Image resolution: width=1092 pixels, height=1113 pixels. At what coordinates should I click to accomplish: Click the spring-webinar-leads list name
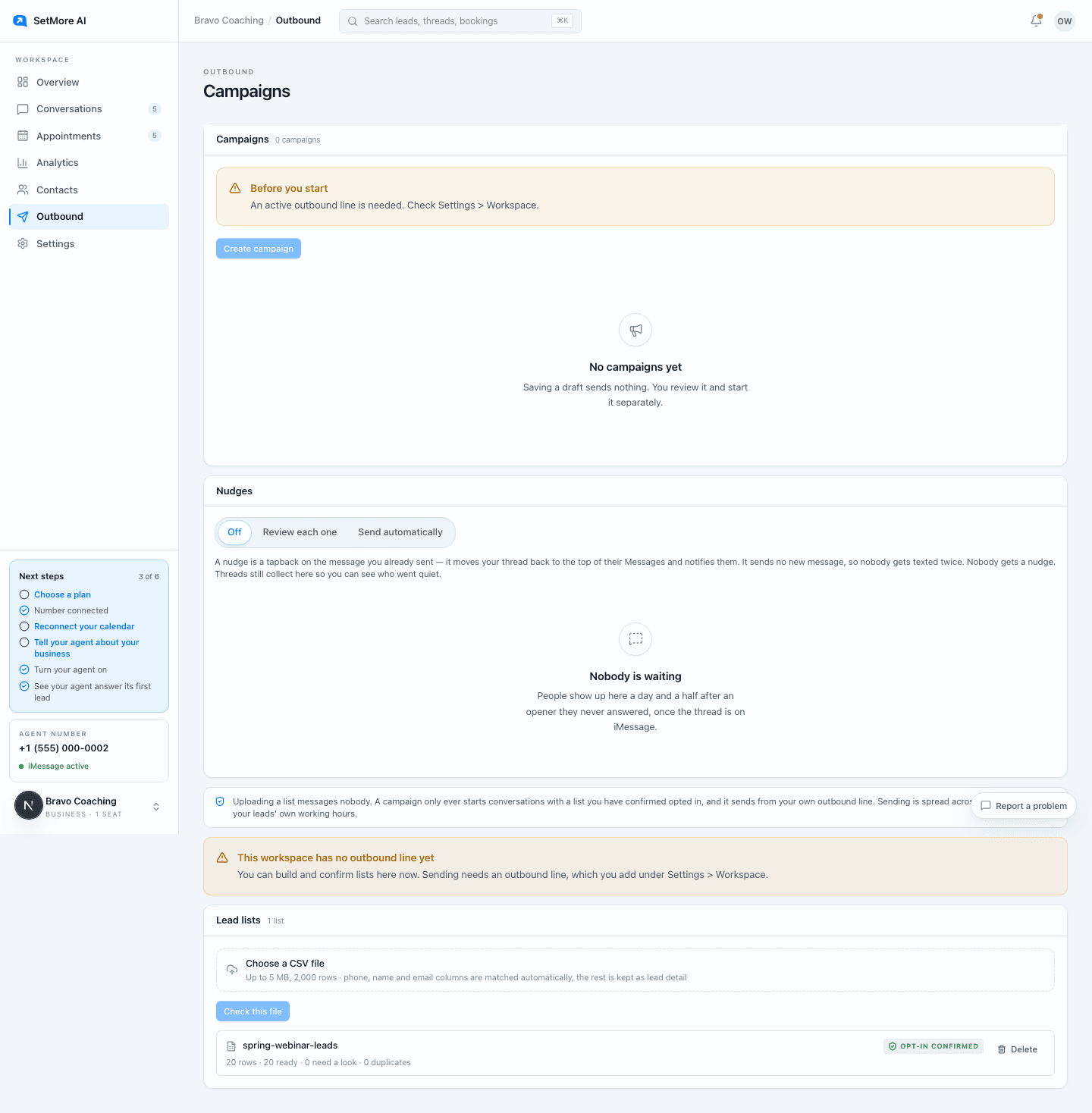290,1046
